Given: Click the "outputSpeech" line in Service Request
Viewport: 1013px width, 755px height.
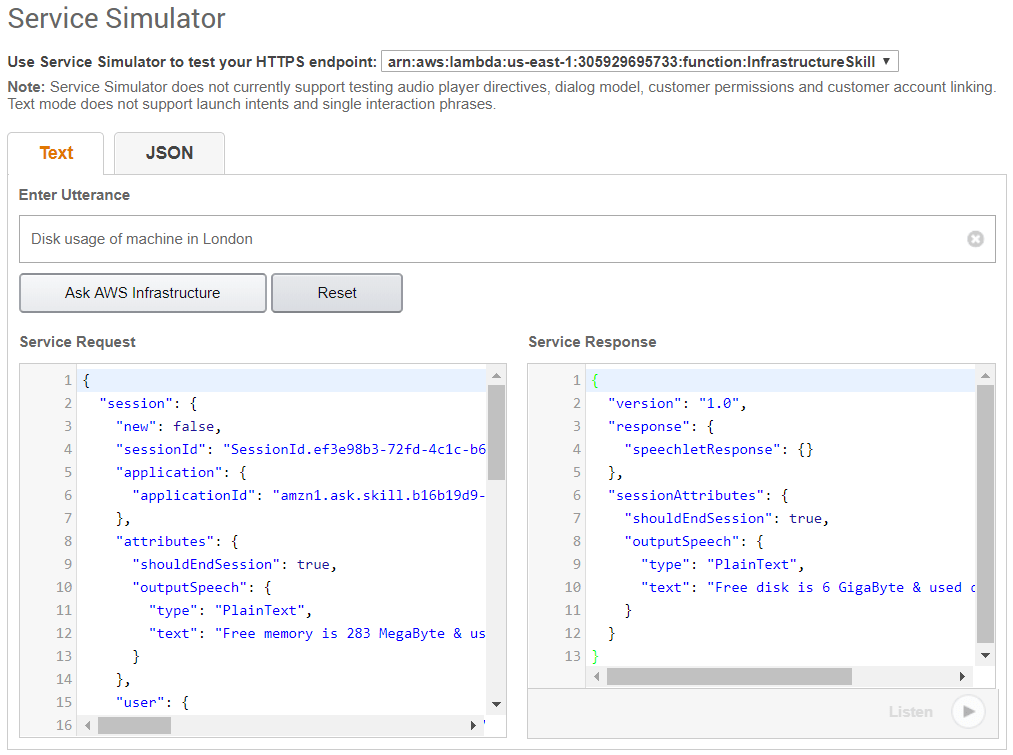Looking at the screenshot, I should pyautogui.click(x=202, y=588).
